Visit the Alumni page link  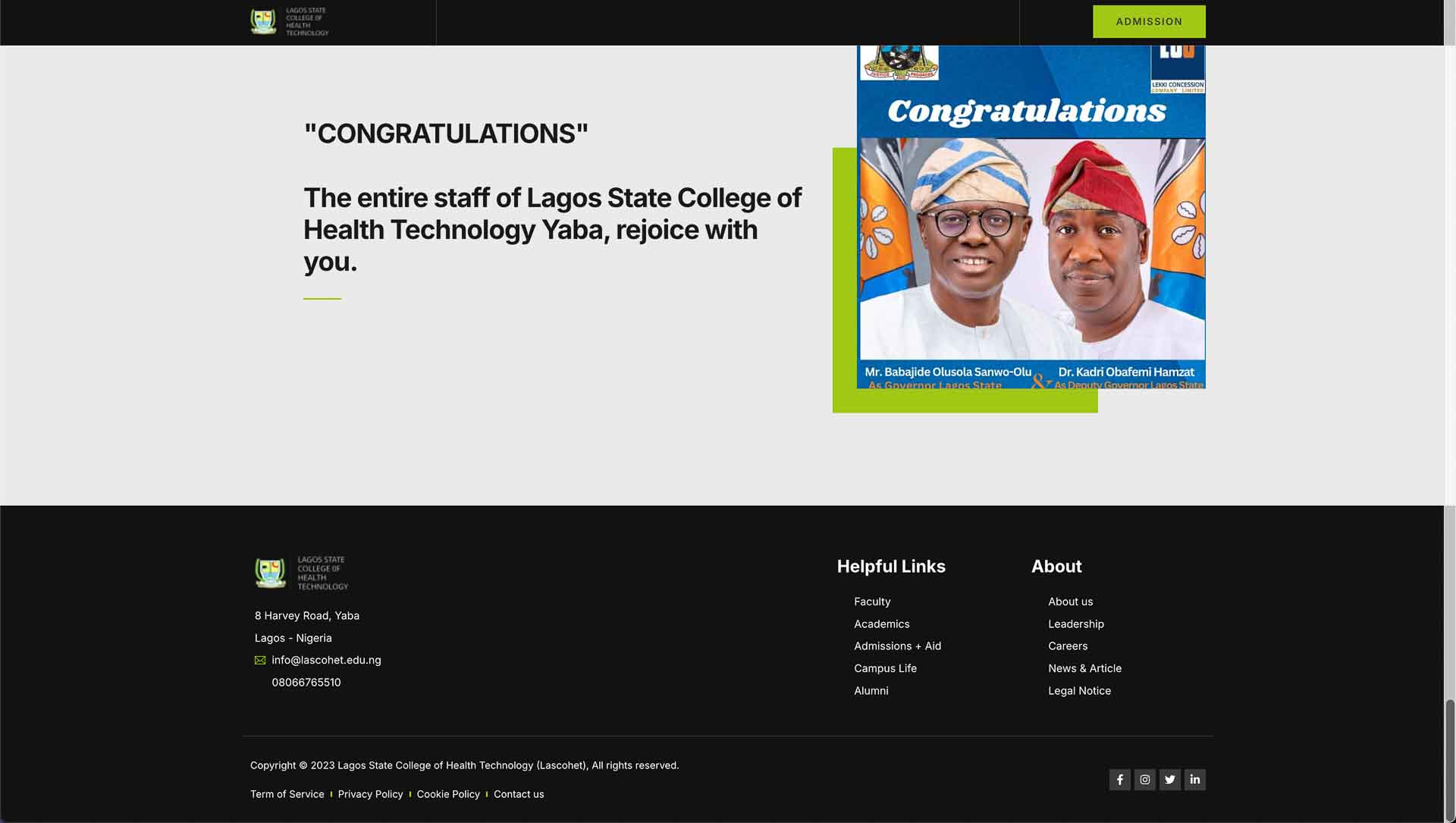871,690
